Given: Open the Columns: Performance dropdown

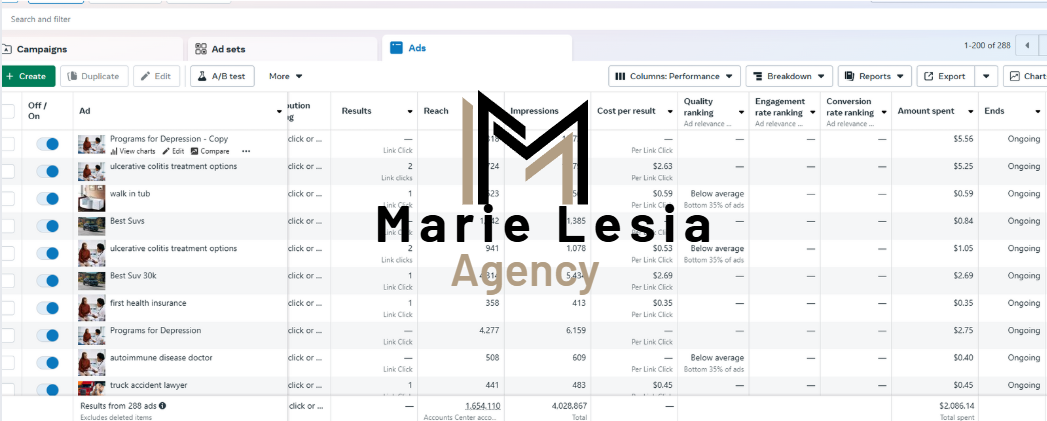Looking at the screenshot, I should point(674,76).
